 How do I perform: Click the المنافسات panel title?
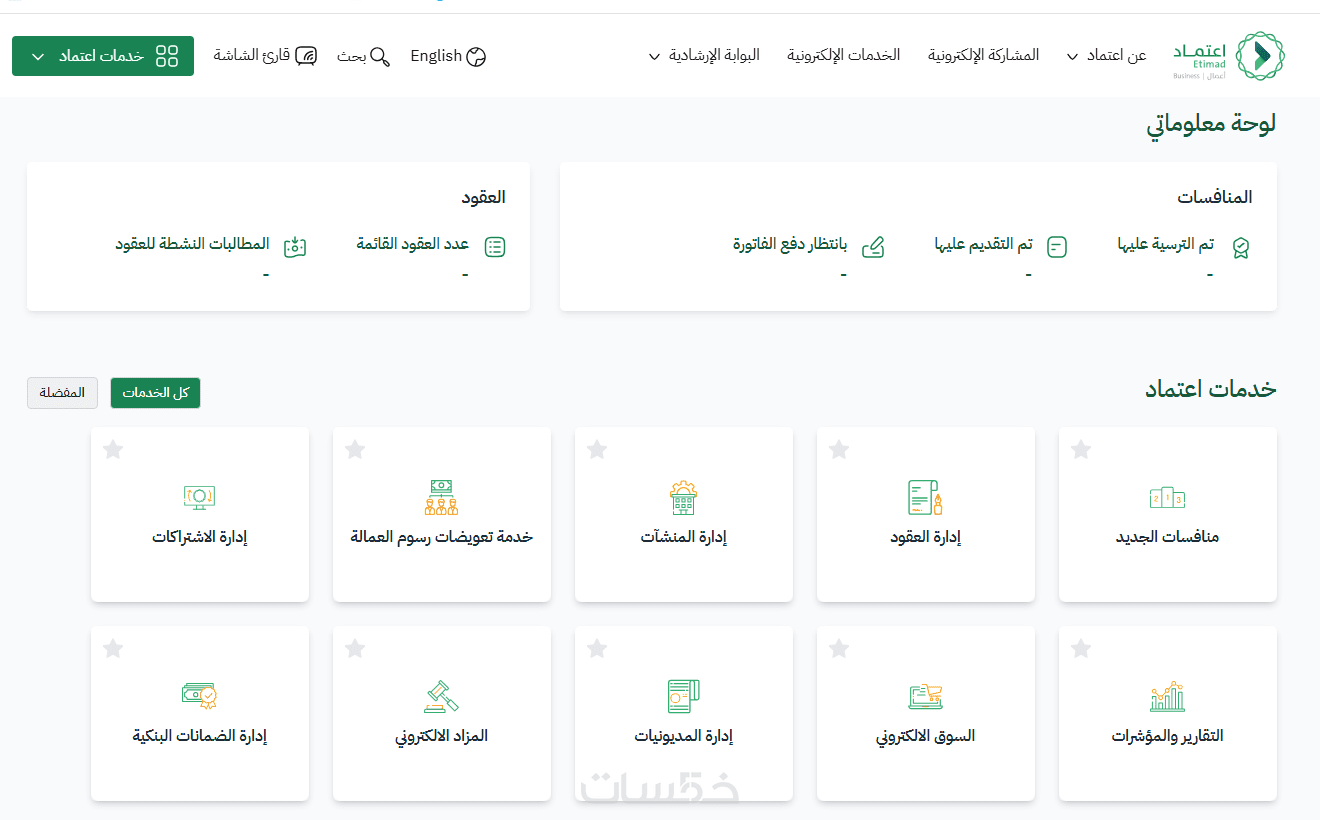coord(1215,197)
